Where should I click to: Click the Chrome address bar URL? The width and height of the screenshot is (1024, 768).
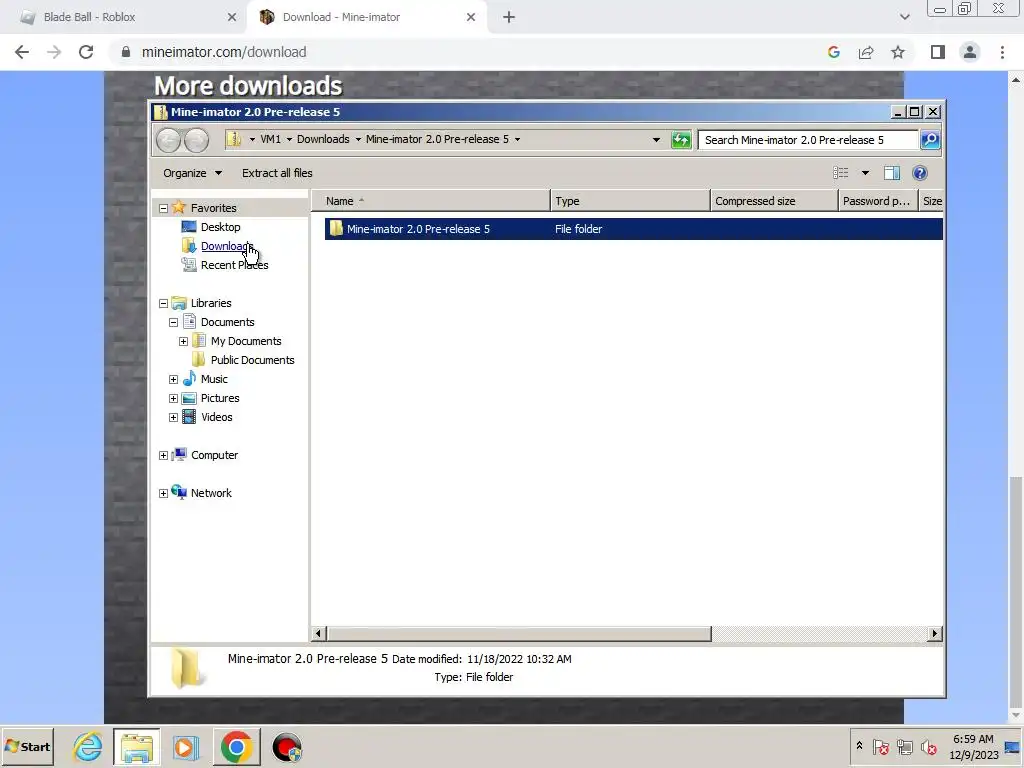pyautogui.click(x=223, y=52)
